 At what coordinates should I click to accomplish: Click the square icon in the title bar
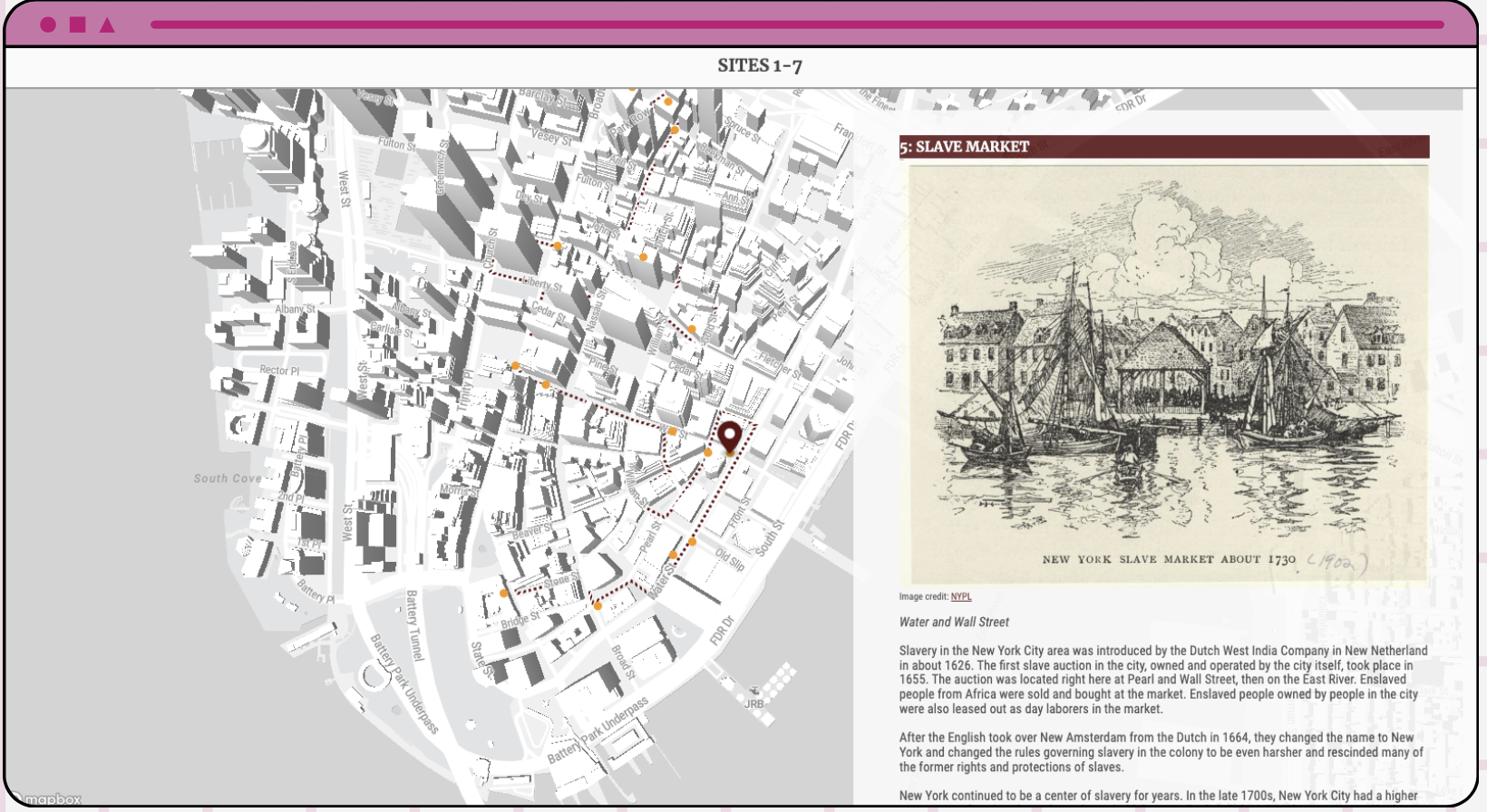(x=78, y=24)
